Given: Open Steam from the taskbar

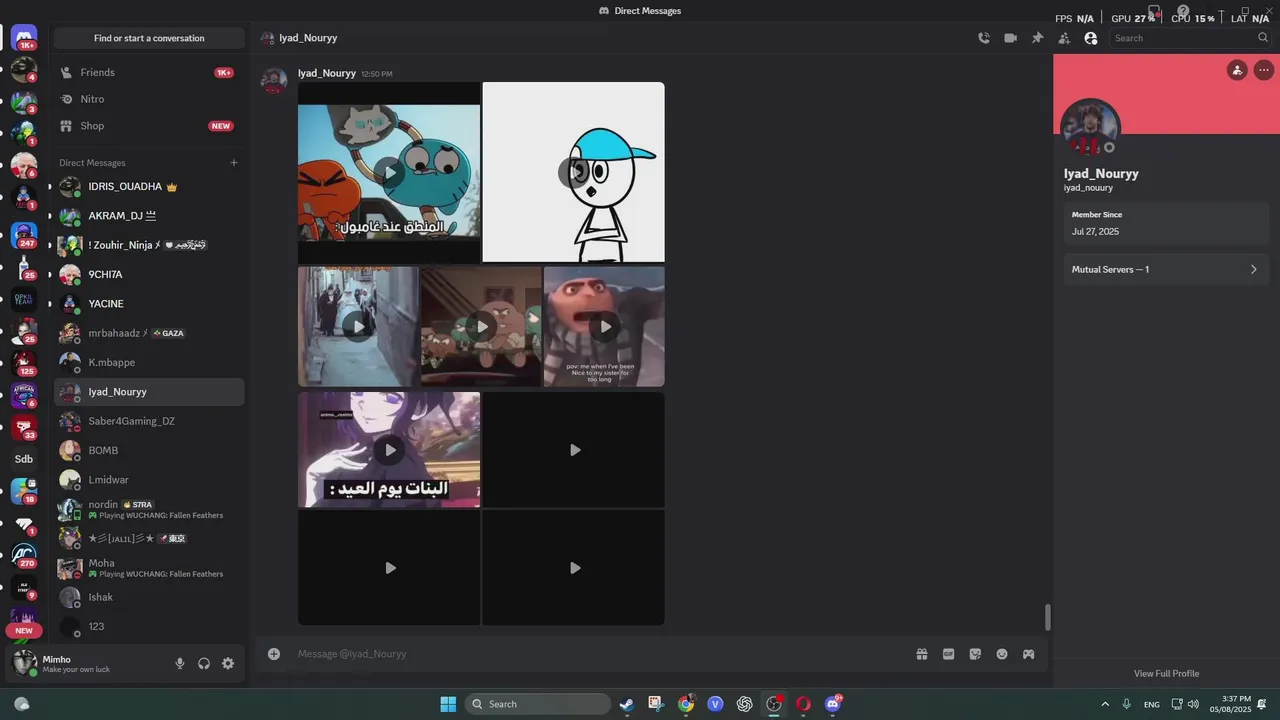Looking at the screenshot, I should pyautogui.click(x=626, y=704).
